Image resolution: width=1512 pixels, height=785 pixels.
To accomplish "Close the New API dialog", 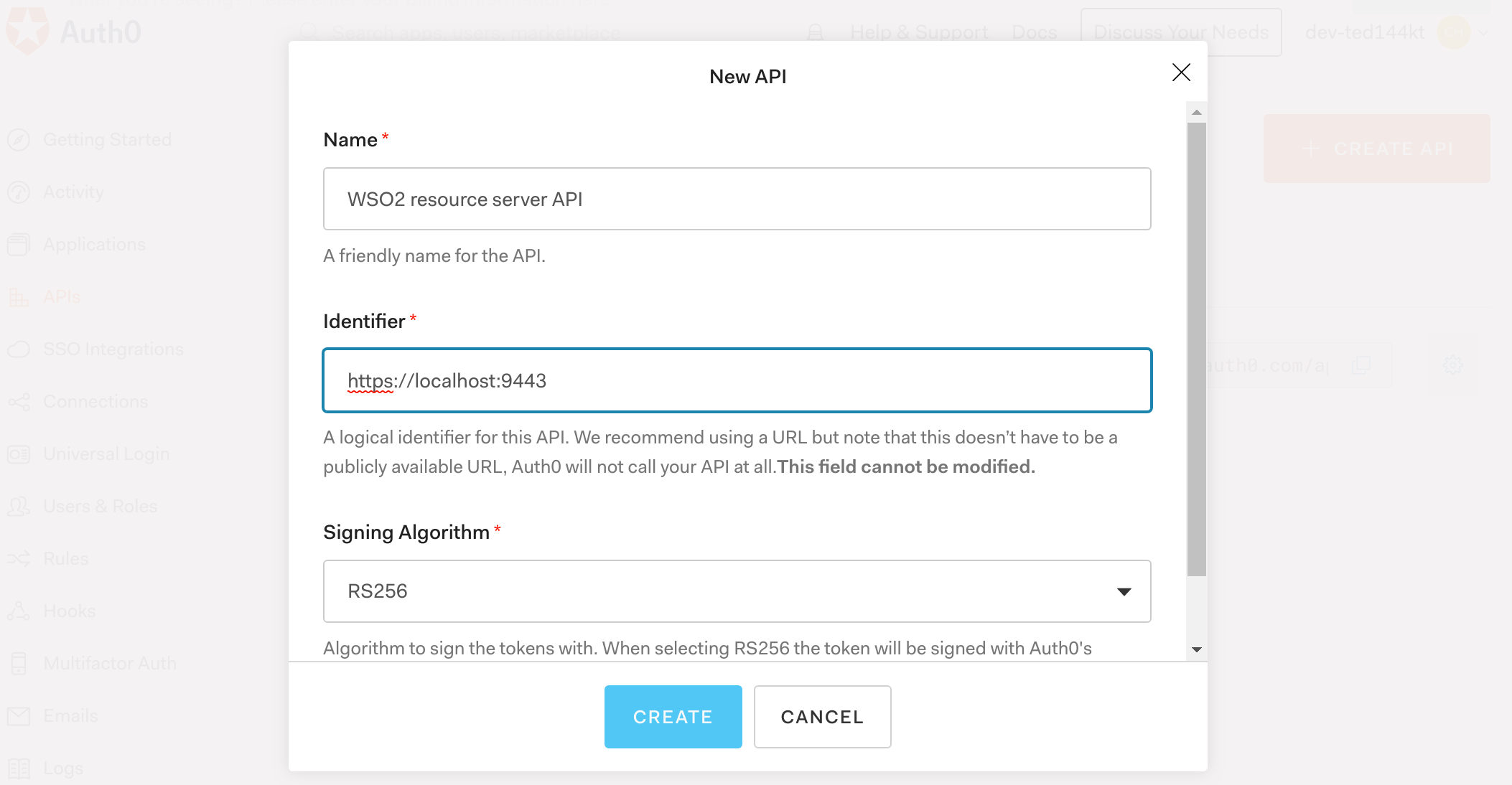I will (1181, 72).
